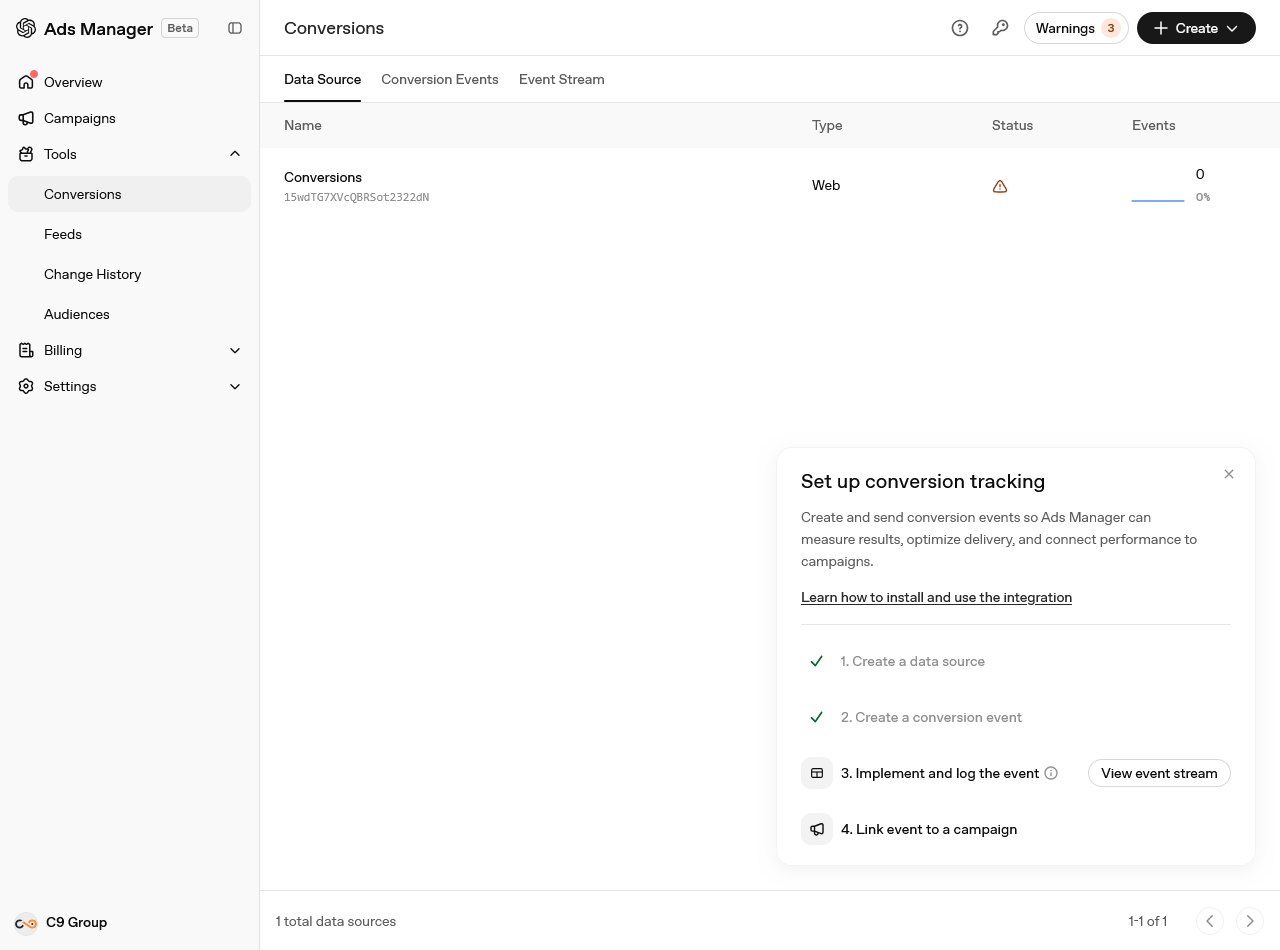
Task: Select Conversions under Tools
Action: pos(130,194)
